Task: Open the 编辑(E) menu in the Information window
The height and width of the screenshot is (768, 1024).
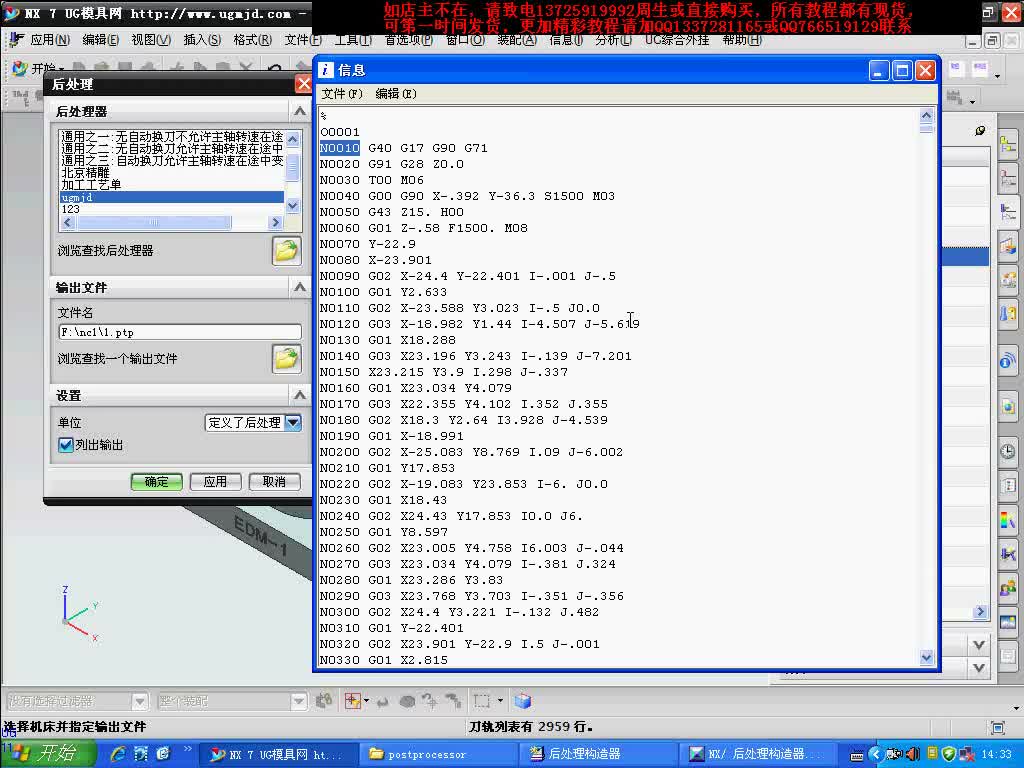Action: pos(396,93)
